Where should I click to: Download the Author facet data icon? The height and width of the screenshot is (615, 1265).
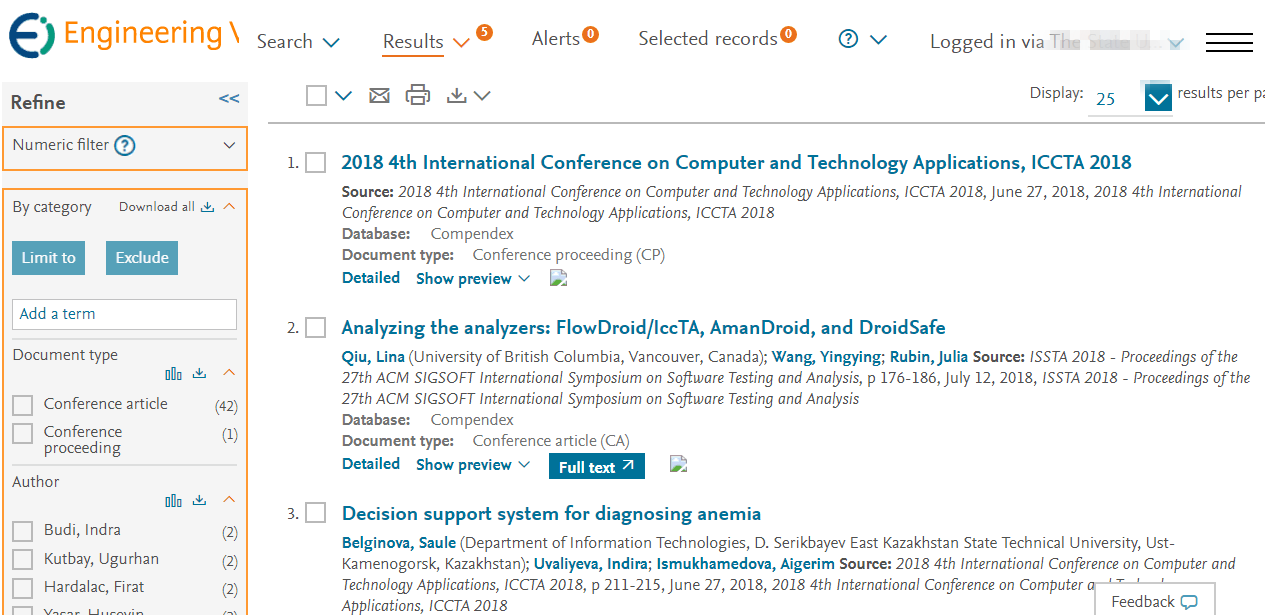[x=199, y=500]
